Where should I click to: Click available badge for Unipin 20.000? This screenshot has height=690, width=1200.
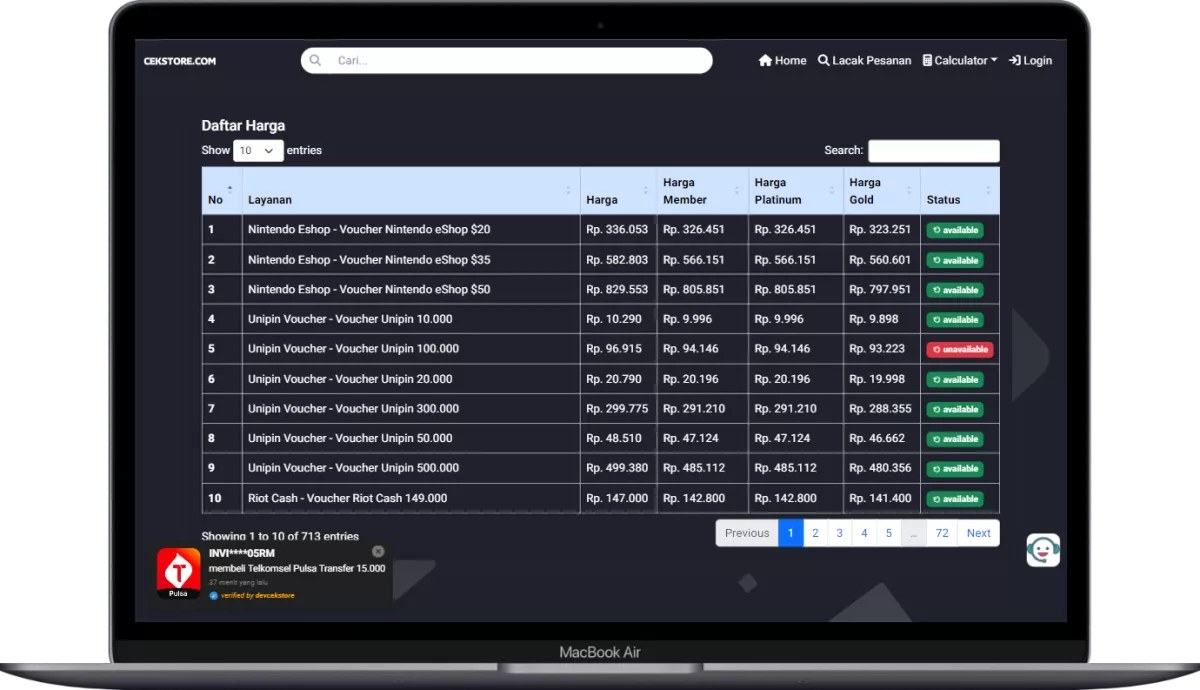[955, 380]
